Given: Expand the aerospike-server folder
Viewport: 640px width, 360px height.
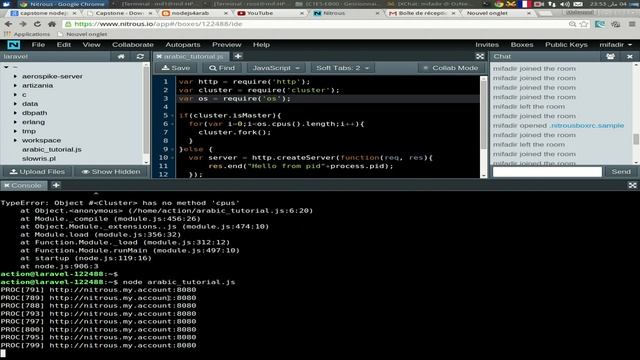Looking at the screenshot, I should tap(16, 76).
